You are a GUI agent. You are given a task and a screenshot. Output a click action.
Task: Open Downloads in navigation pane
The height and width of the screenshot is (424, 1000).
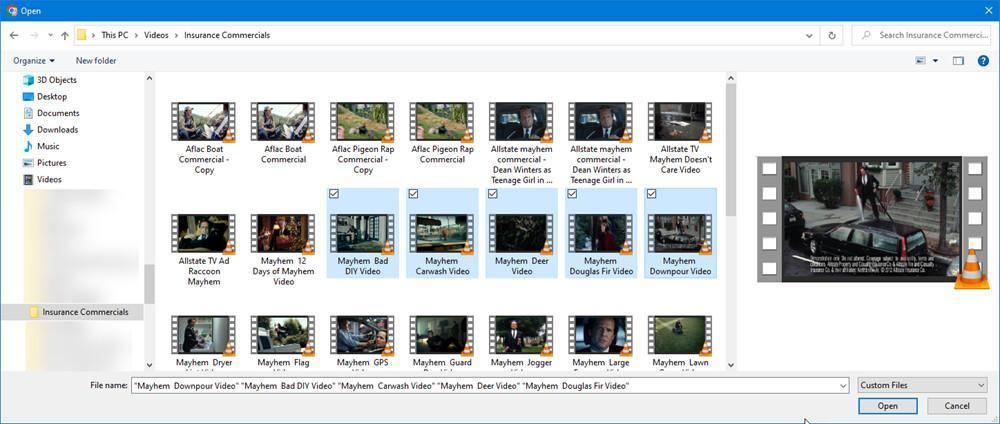point(50,129)
